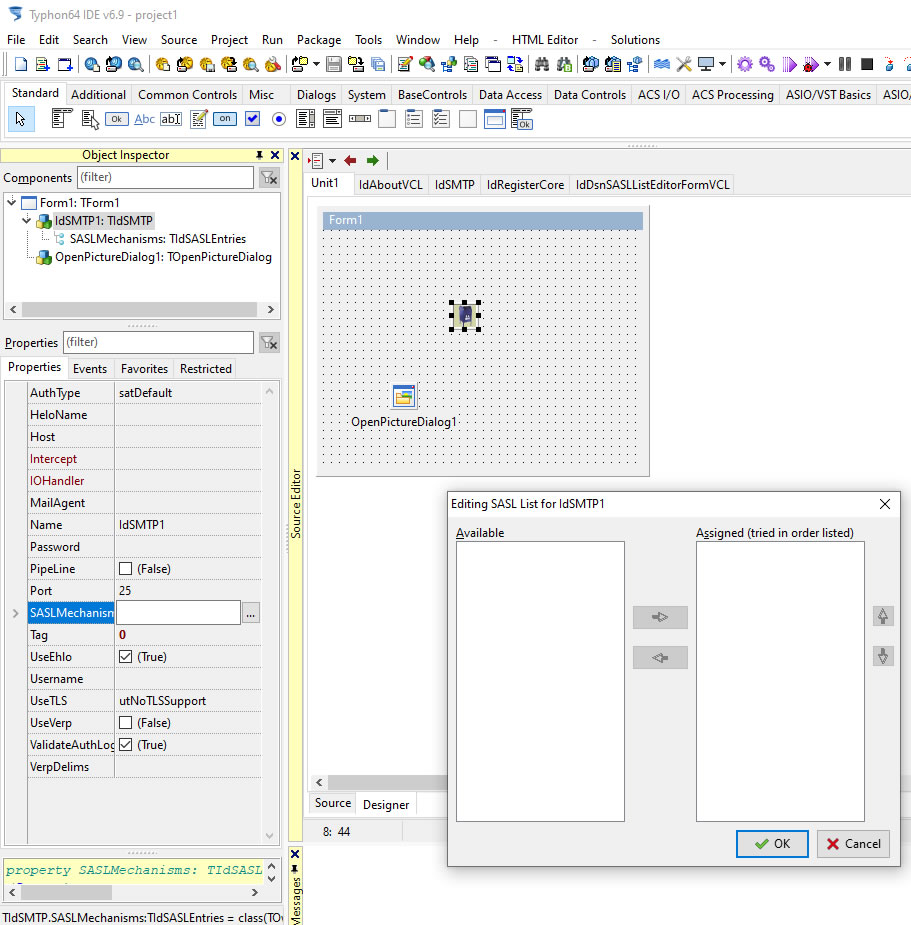This screenshot has height=925, width=911.
Task: Open the HTML Editor menu
Action: [x=545, y=40]
